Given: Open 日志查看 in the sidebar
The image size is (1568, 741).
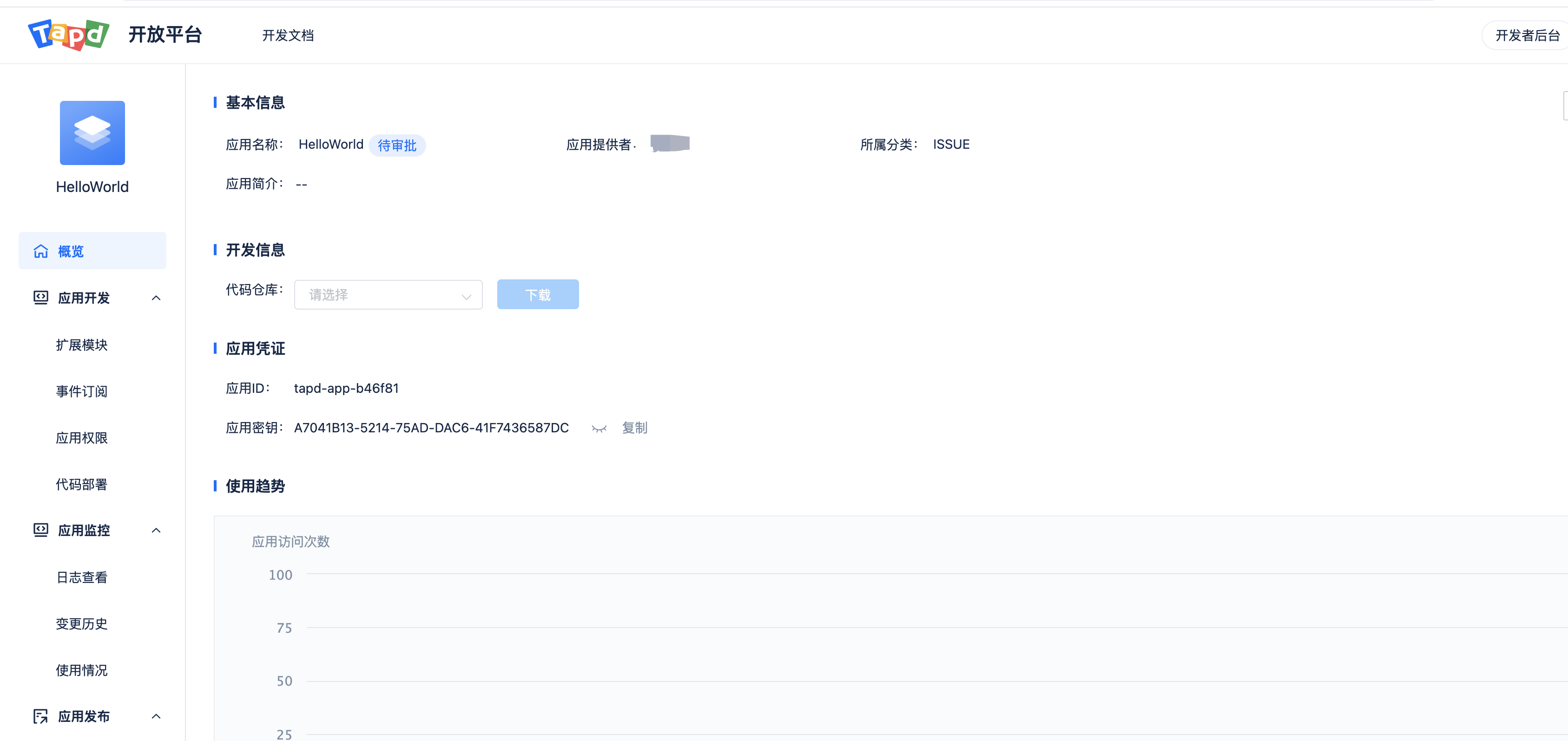Looking at the screenshot, I should tap(82, 577).
